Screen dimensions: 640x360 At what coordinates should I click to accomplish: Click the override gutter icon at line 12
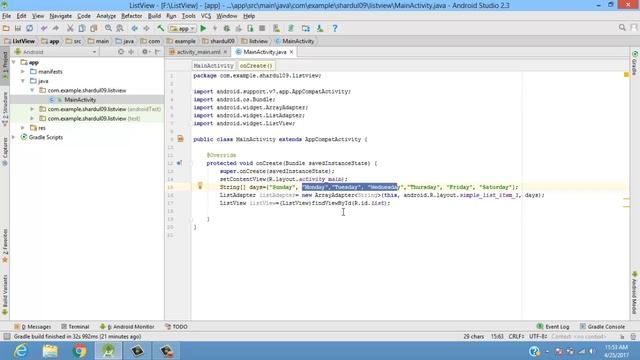[x=179, y=163]
